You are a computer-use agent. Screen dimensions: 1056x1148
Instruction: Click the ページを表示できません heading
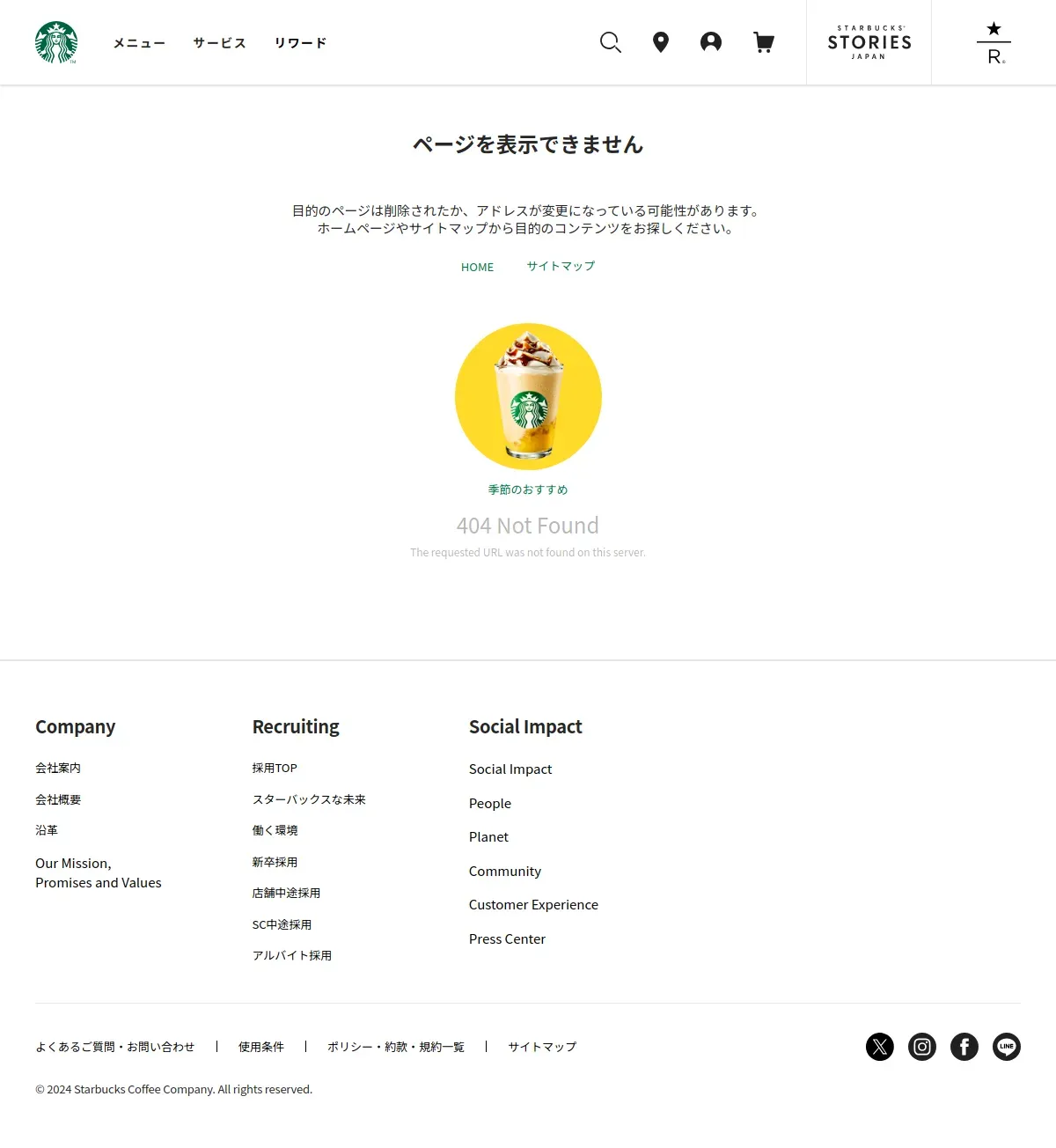pyautogui.click(x=528, y=144)
